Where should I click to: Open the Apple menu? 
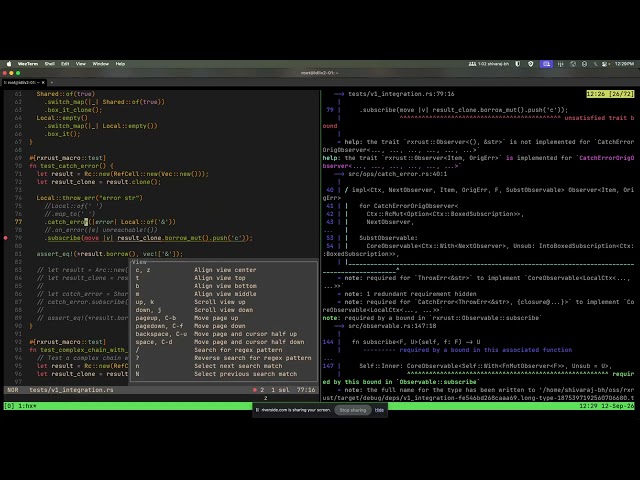[x=9, y=64]
